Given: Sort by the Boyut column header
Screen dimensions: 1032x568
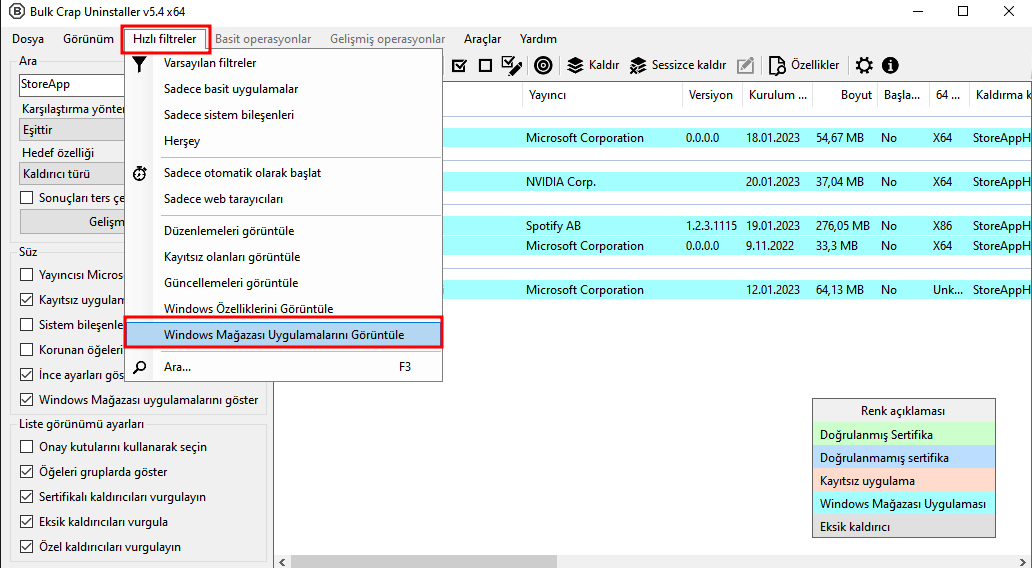Looking at the screenshot, I should (844, 95).
